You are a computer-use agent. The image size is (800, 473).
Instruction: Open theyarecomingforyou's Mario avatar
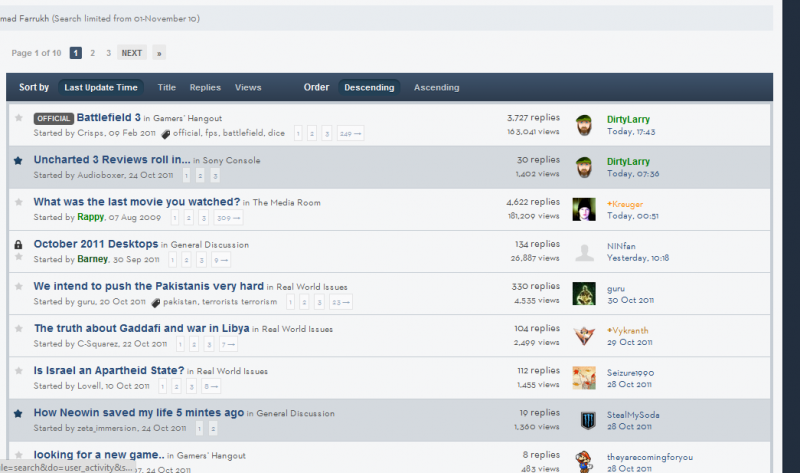tap(584, 461)
